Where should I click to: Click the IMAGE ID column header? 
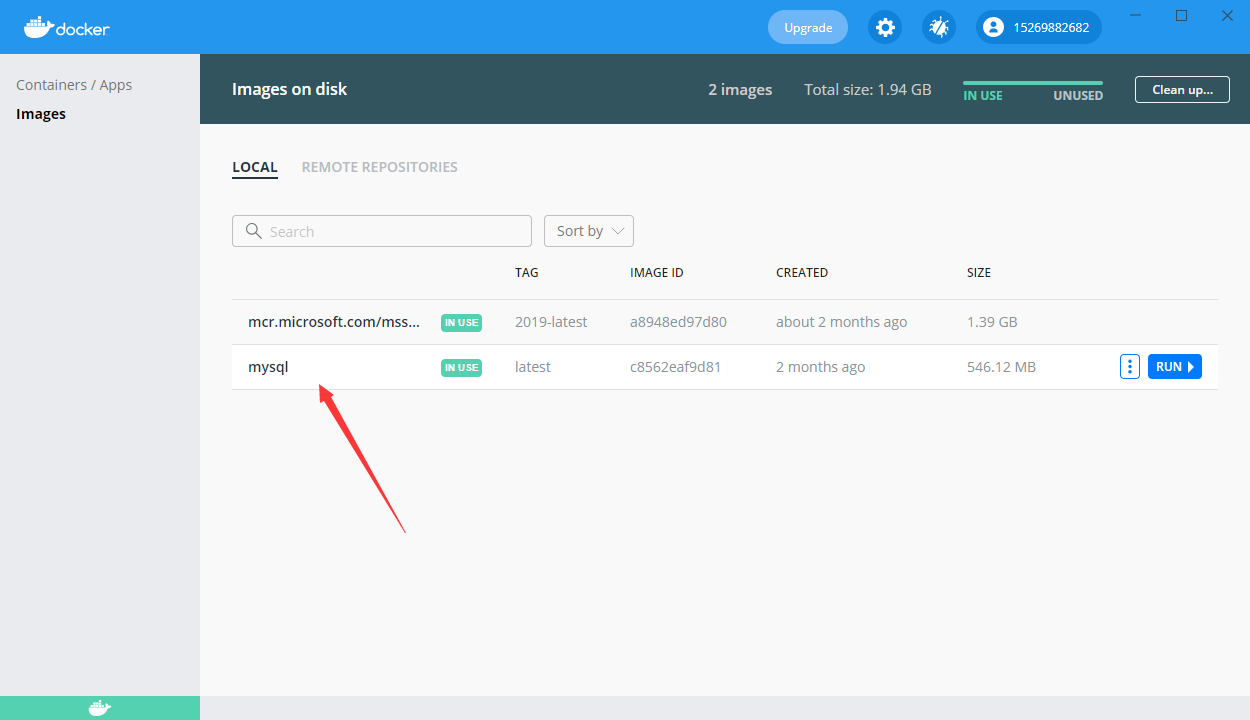pos(657,272)
